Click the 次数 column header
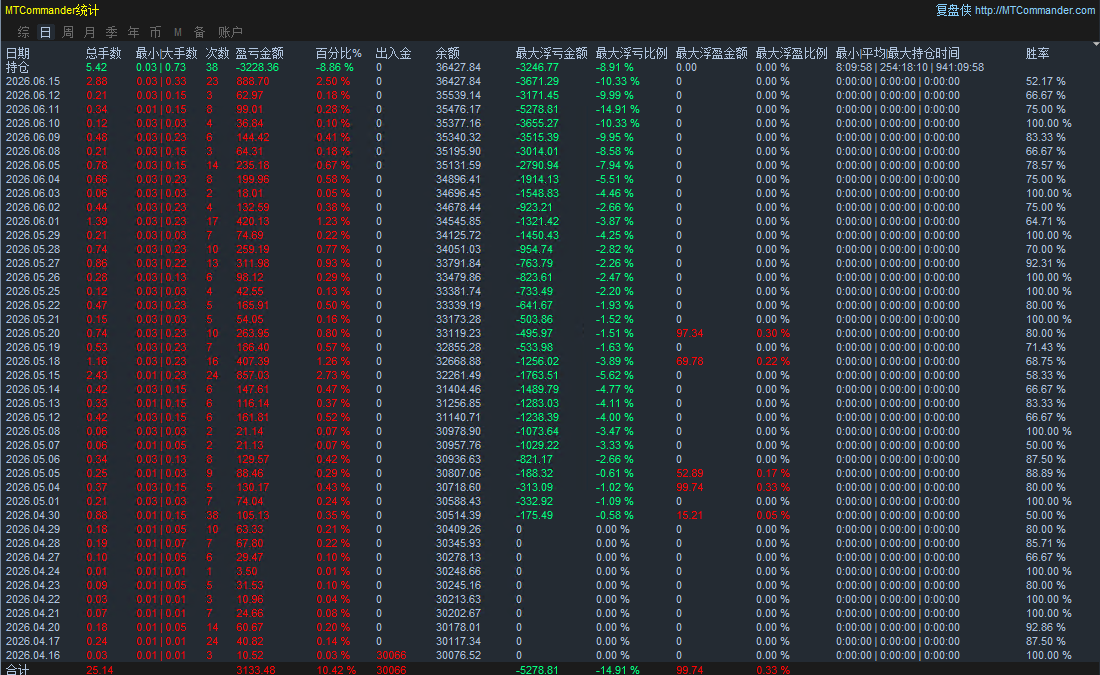This screenshot has height=675, width=1100. (217, 53)
